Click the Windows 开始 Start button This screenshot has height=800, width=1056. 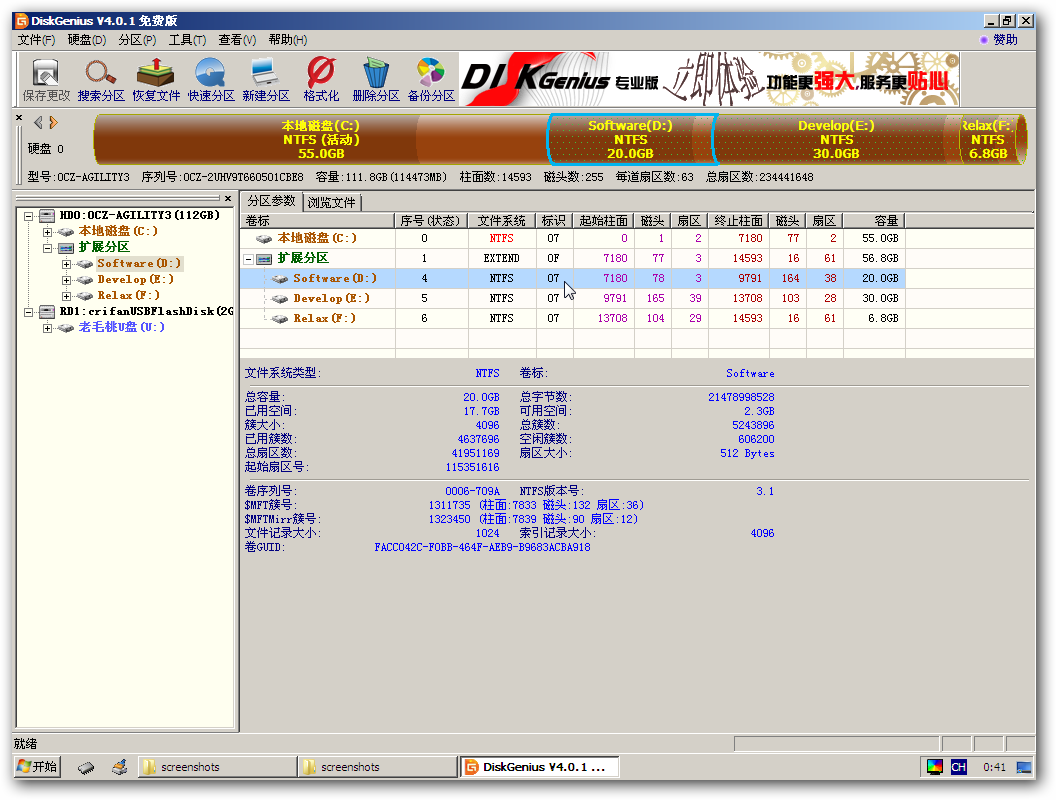pyautogui.click(x=38, y=767)
